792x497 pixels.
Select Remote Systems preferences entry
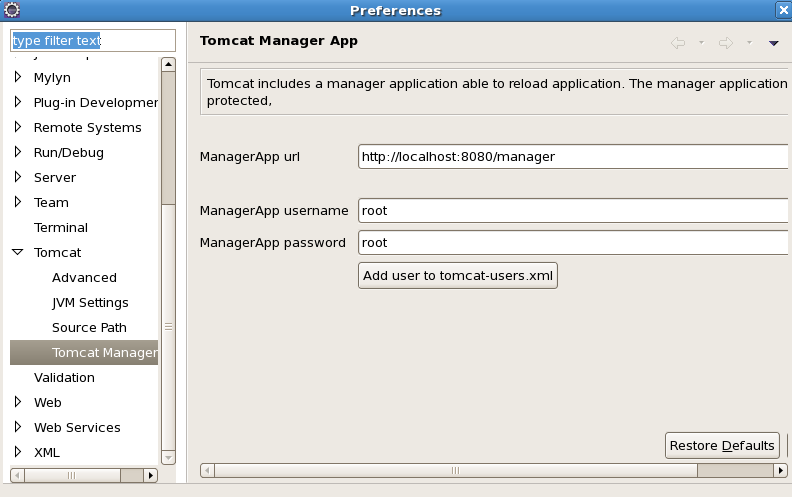point(87,127)
